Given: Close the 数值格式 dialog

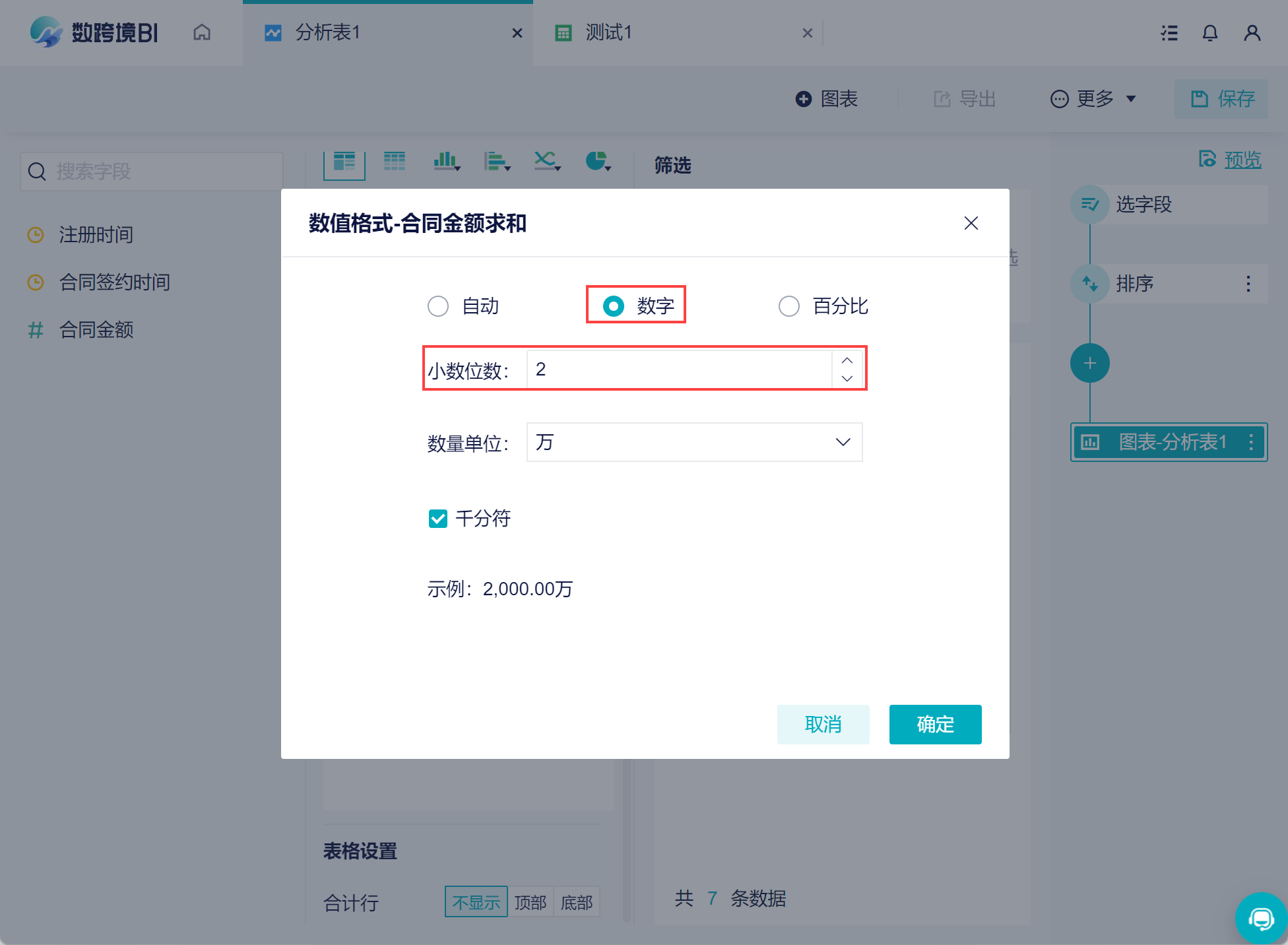Looking at the screenshot, I should coord(971,223).
